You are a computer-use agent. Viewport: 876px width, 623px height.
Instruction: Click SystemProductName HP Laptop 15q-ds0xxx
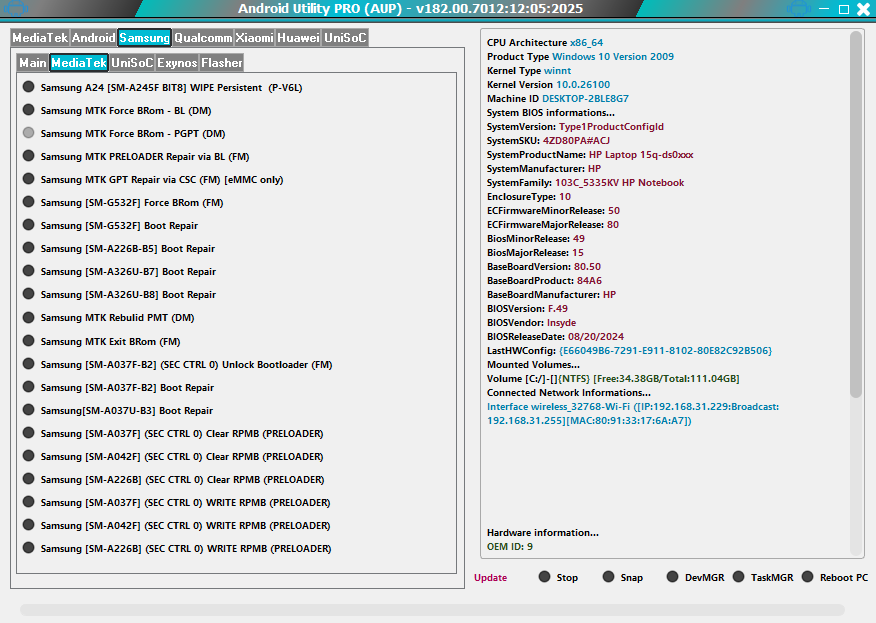(590, 154)
